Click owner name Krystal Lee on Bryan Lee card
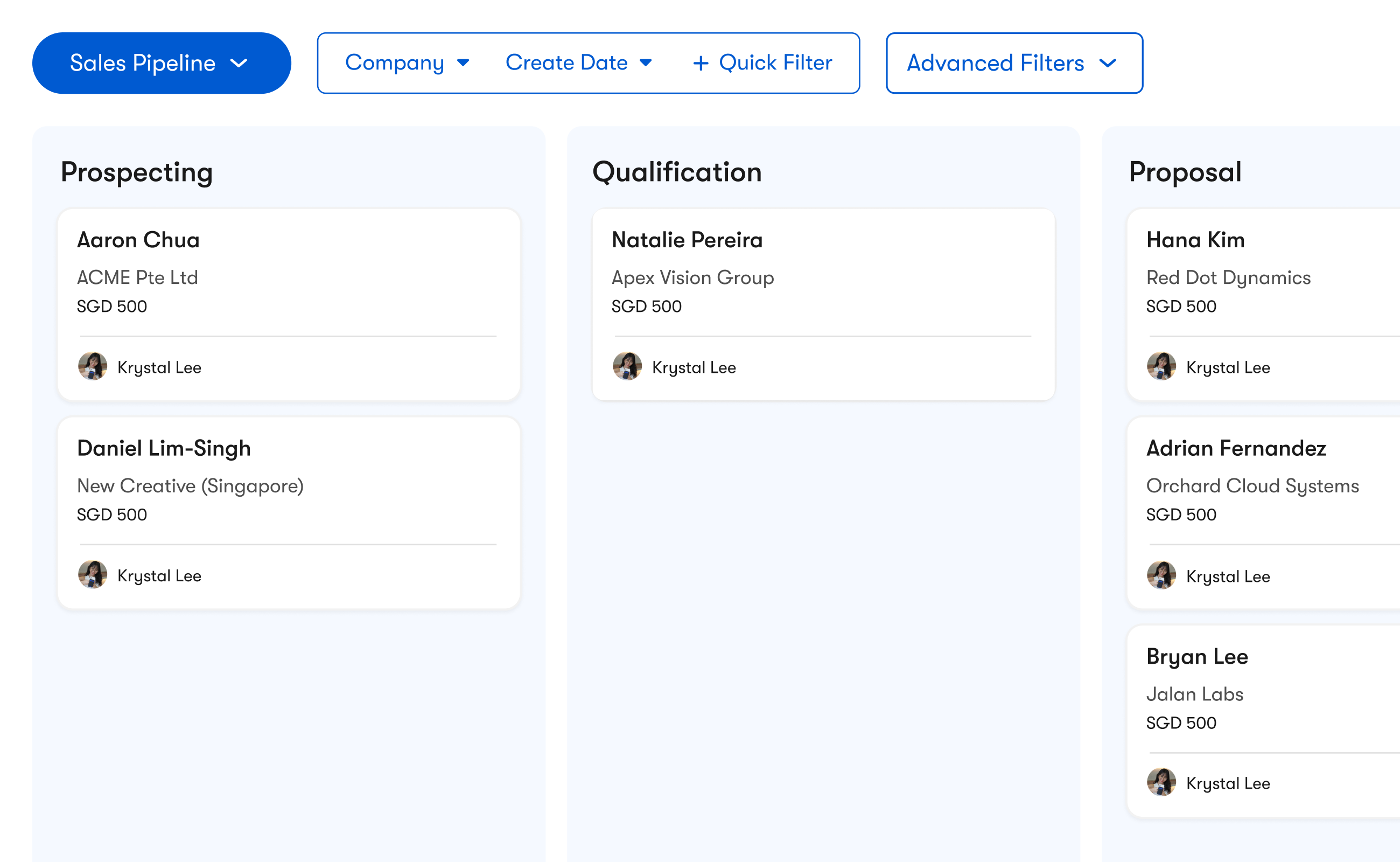The width and height of the screenshot is (1400, 862). tap(1228, 783)
